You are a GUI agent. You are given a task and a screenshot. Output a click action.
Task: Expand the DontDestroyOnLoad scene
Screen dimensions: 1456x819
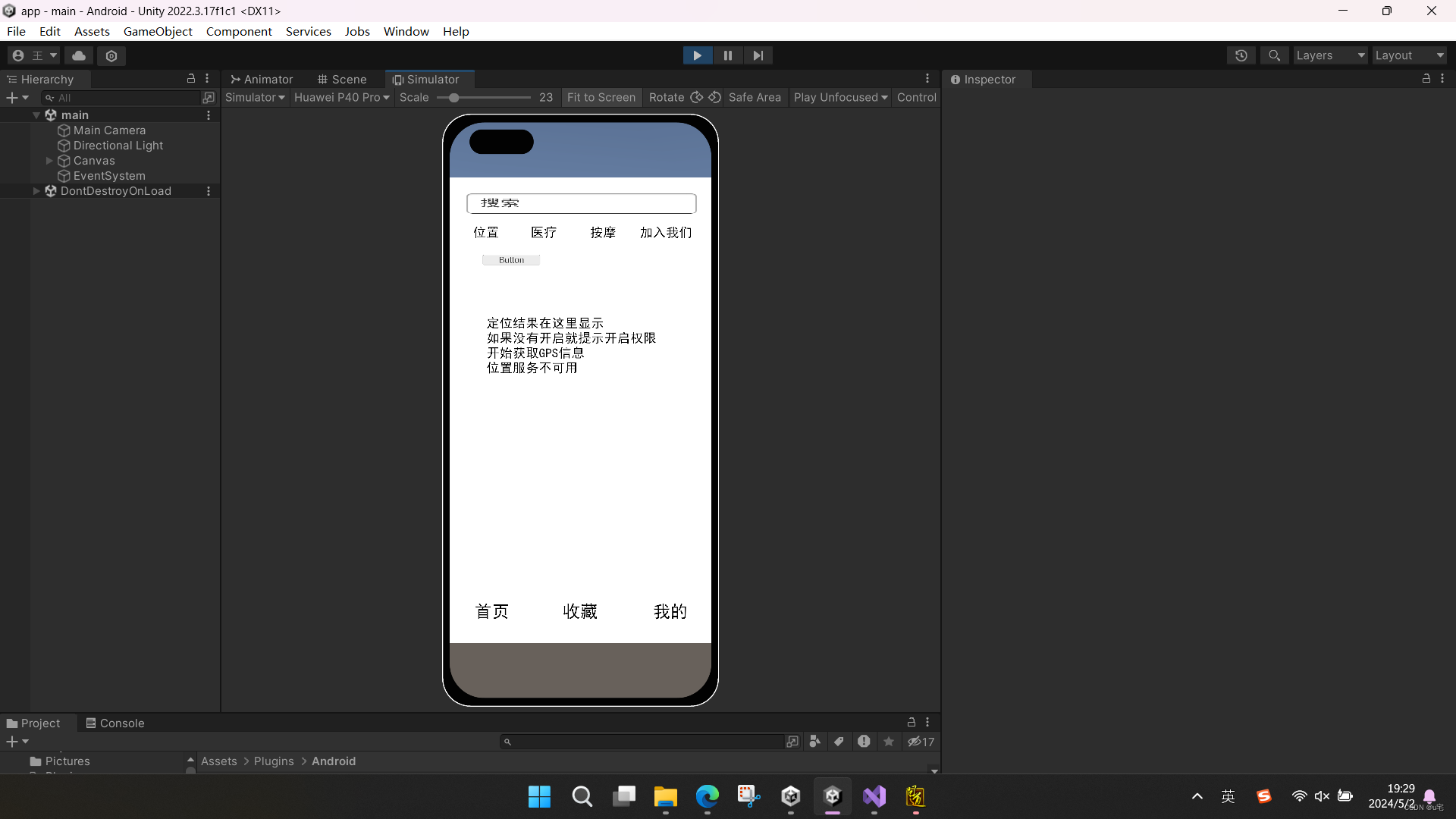[36, 191]
